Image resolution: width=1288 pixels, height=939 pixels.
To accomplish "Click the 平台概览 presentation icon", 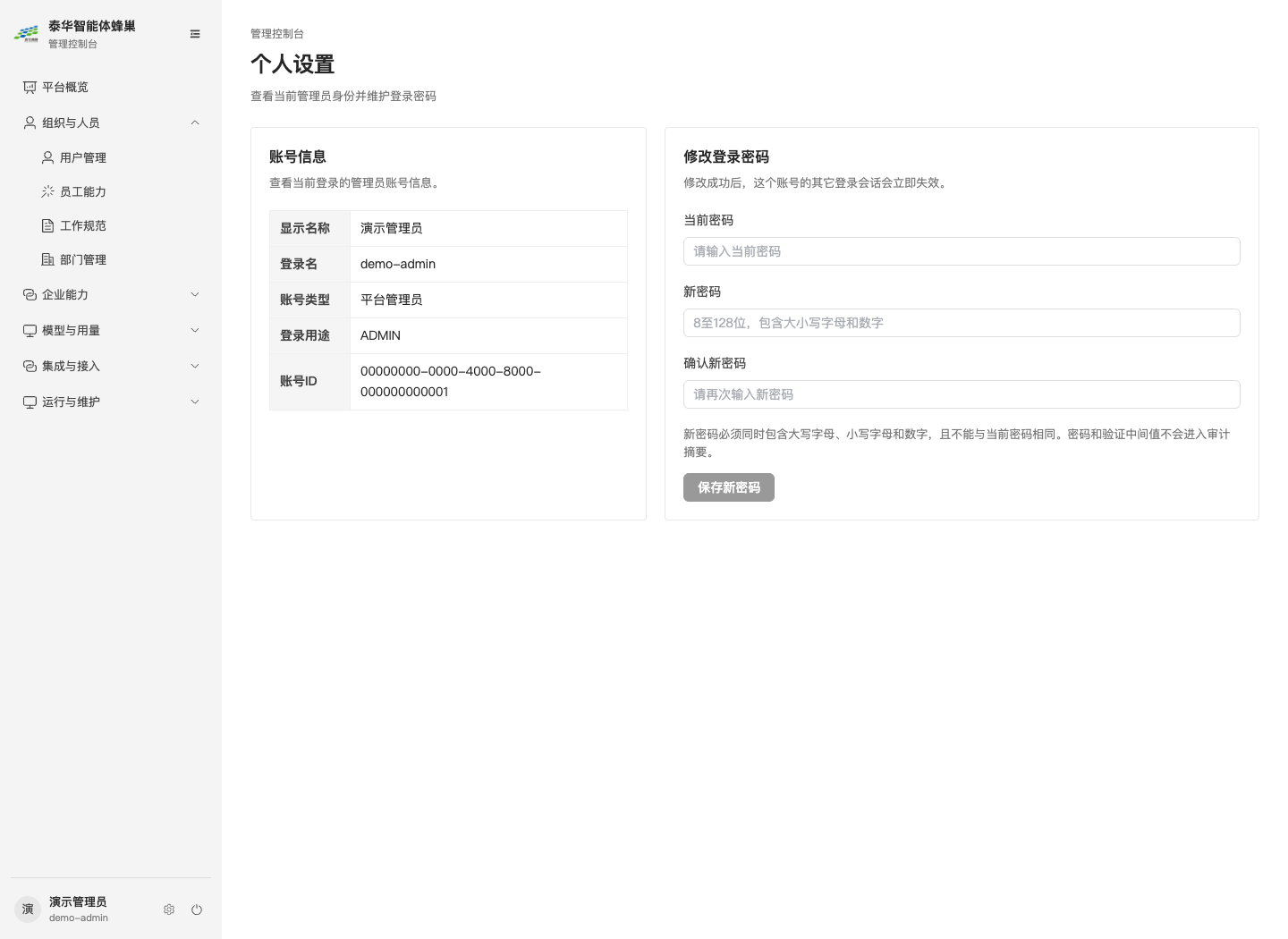I will 30,87.
